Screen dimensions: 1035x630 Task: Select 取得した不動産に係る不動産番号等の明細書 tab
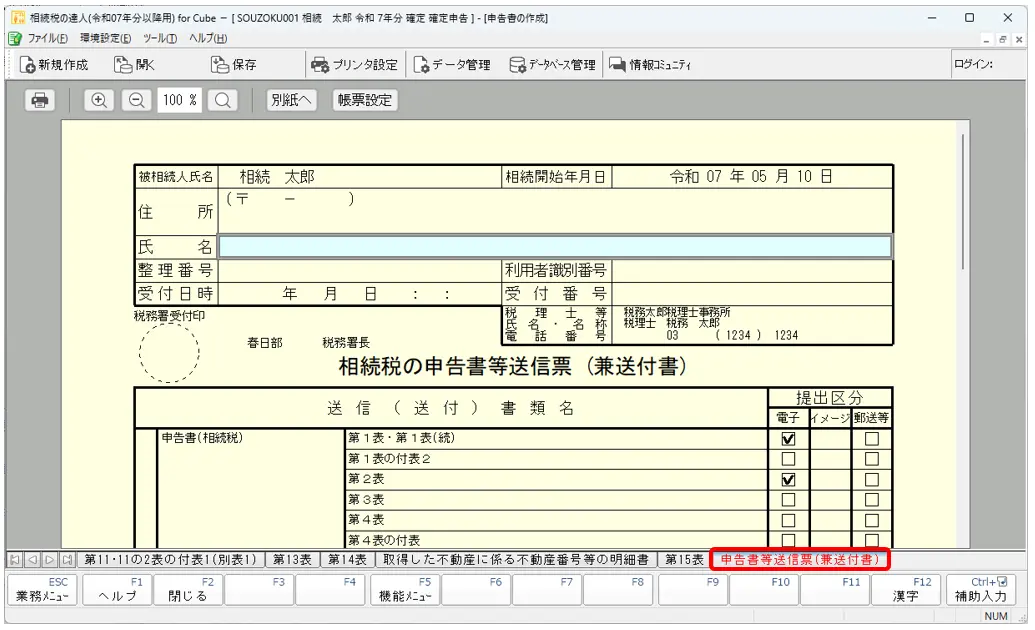(516, 560)
